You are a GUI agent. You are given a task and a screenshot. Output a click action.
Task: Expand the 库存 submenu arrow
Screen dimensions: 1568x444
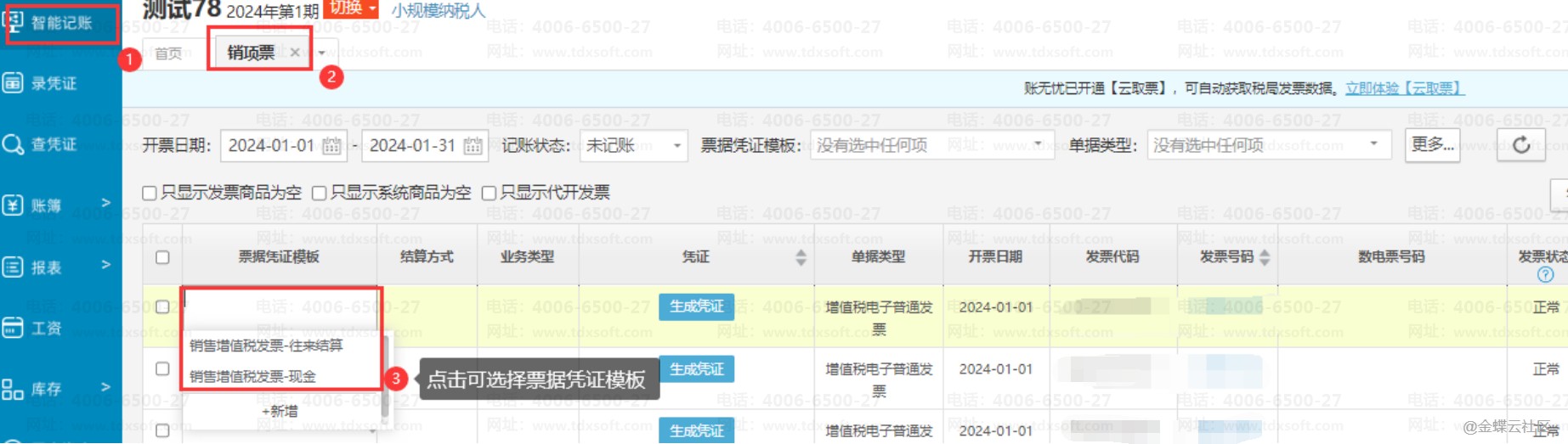(x=105, y=387)
